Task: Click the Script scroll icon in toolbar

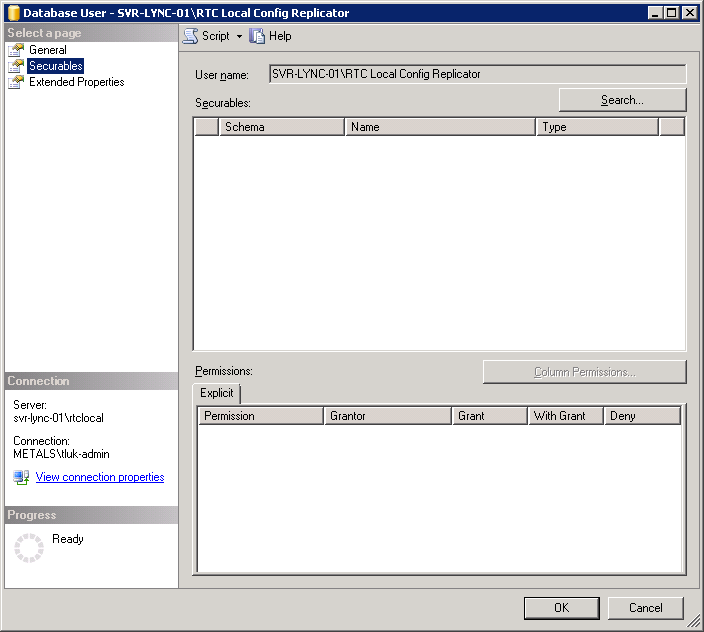Action: [190, 36]
